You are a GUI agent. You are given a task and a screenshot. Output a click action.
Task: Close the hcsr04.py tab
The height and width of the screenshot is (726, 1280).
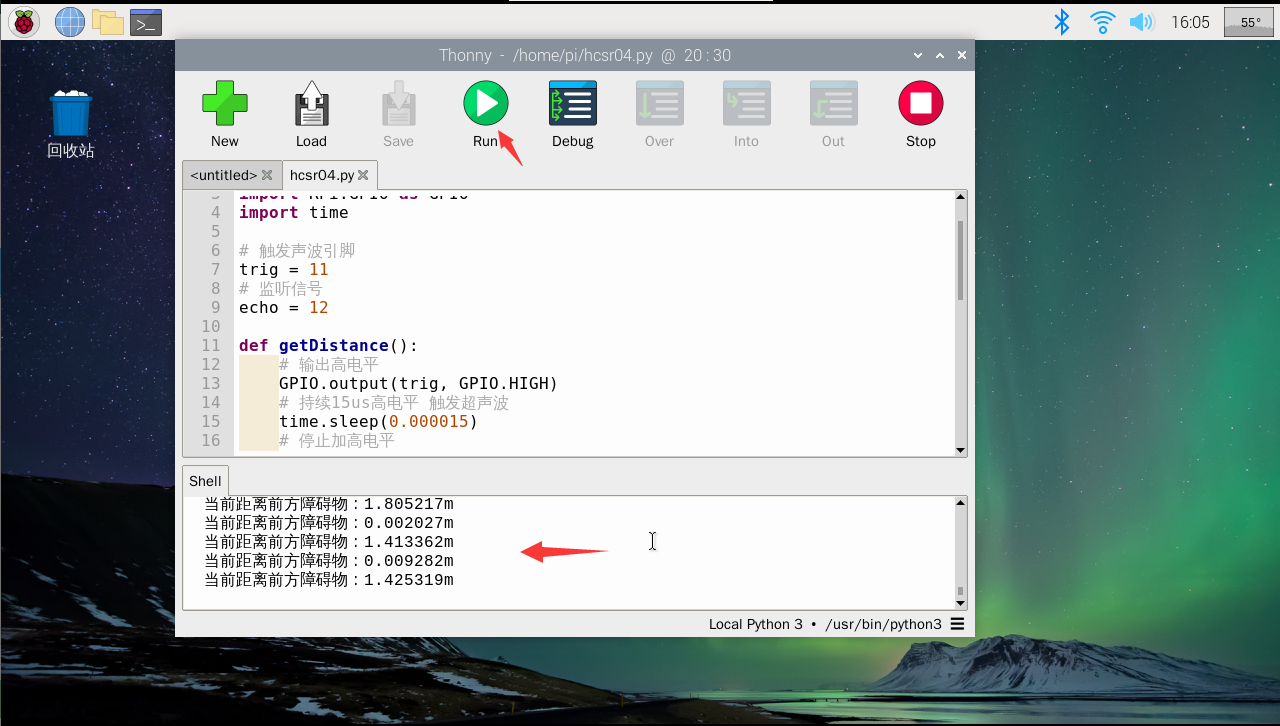tap(363, 175)
